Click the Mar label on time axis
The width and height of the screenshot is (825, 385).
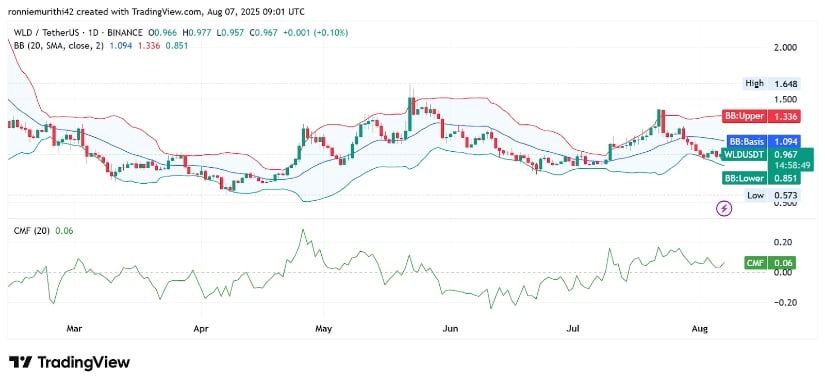(x=74, y=329)
